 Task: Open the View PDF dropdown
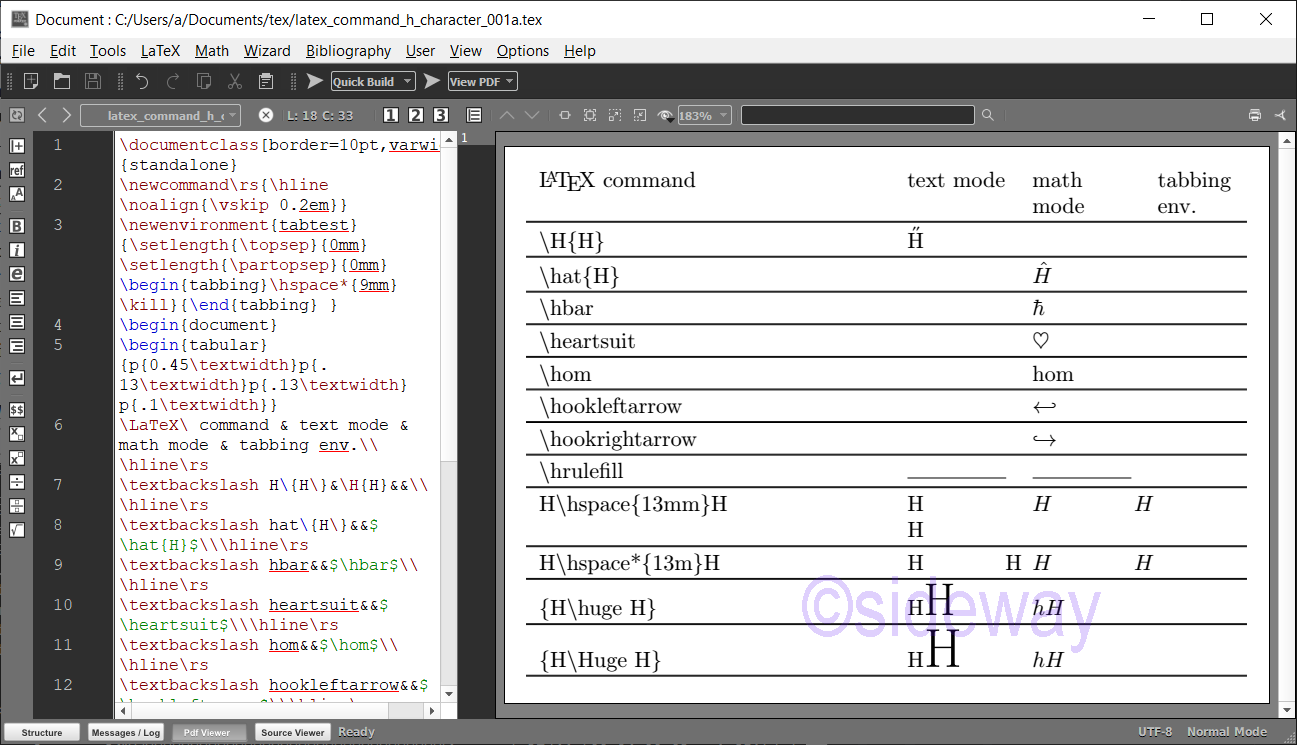(482, 82)
